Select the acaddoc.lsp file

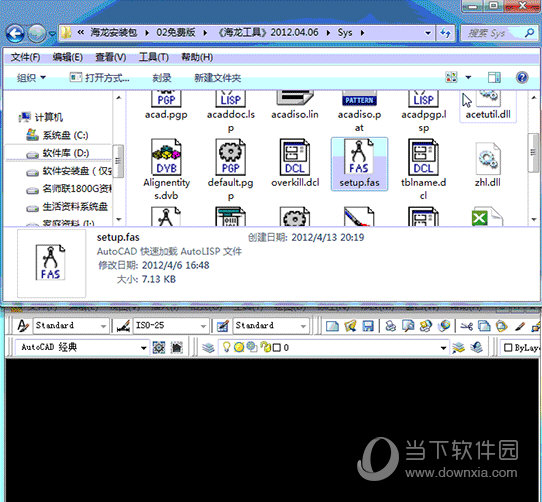pos(231,111)
